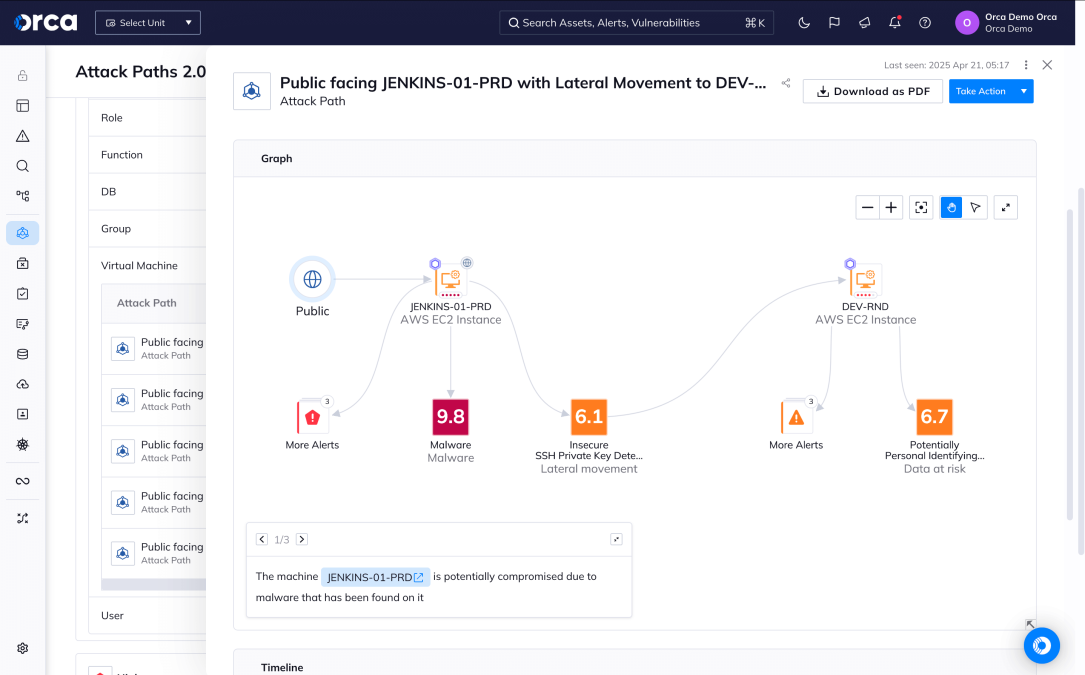Go to next attack step arrow
This screenshot has height=675, width=1085.
pos(302,540)
